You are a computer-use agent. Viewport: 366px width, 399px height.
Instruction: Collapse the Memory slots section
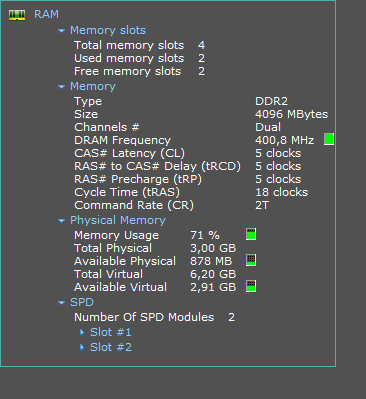(x=61, y=31)
